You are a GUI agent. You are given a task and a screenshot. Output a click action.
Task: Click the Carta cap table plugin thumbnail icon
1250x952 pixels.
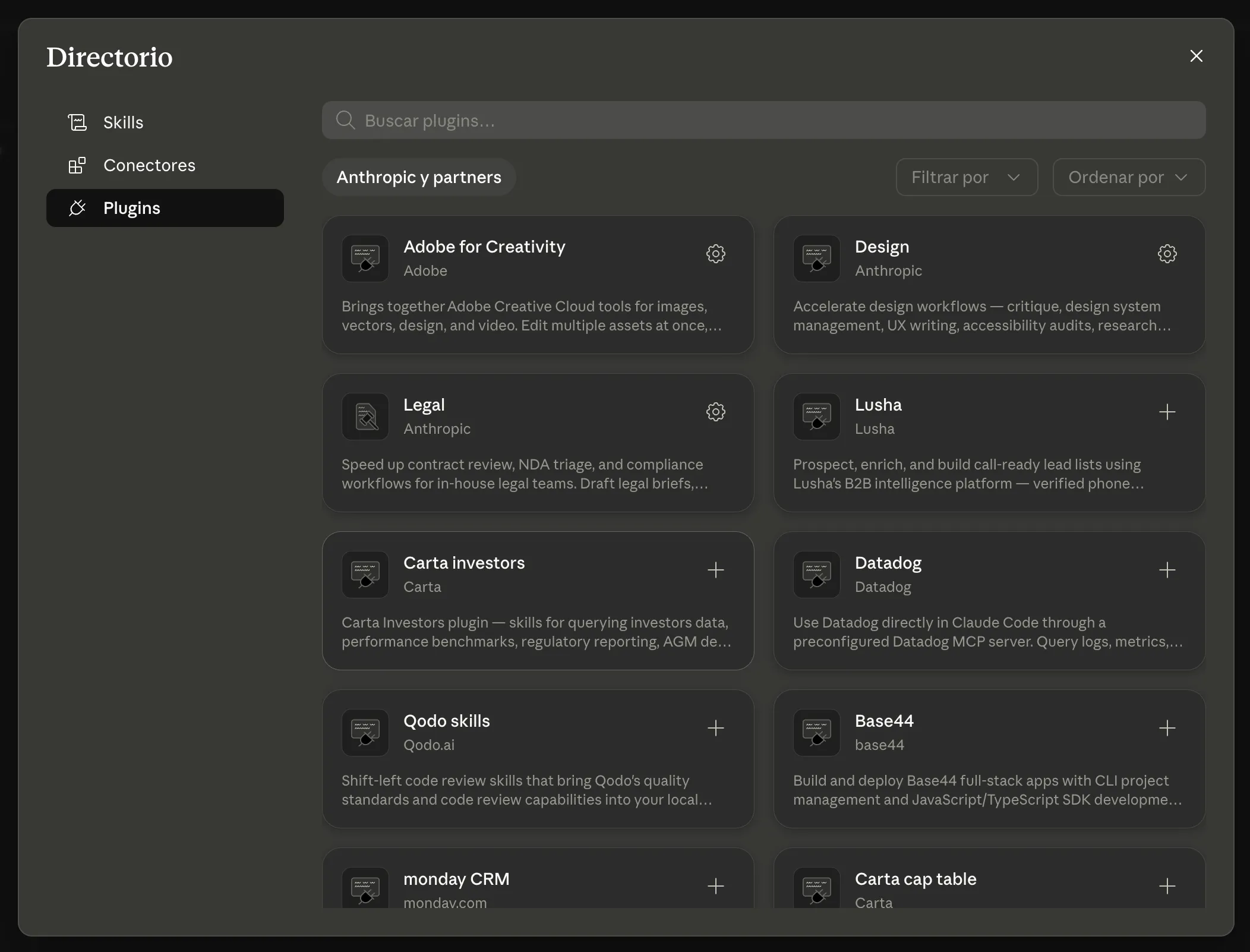817,888
